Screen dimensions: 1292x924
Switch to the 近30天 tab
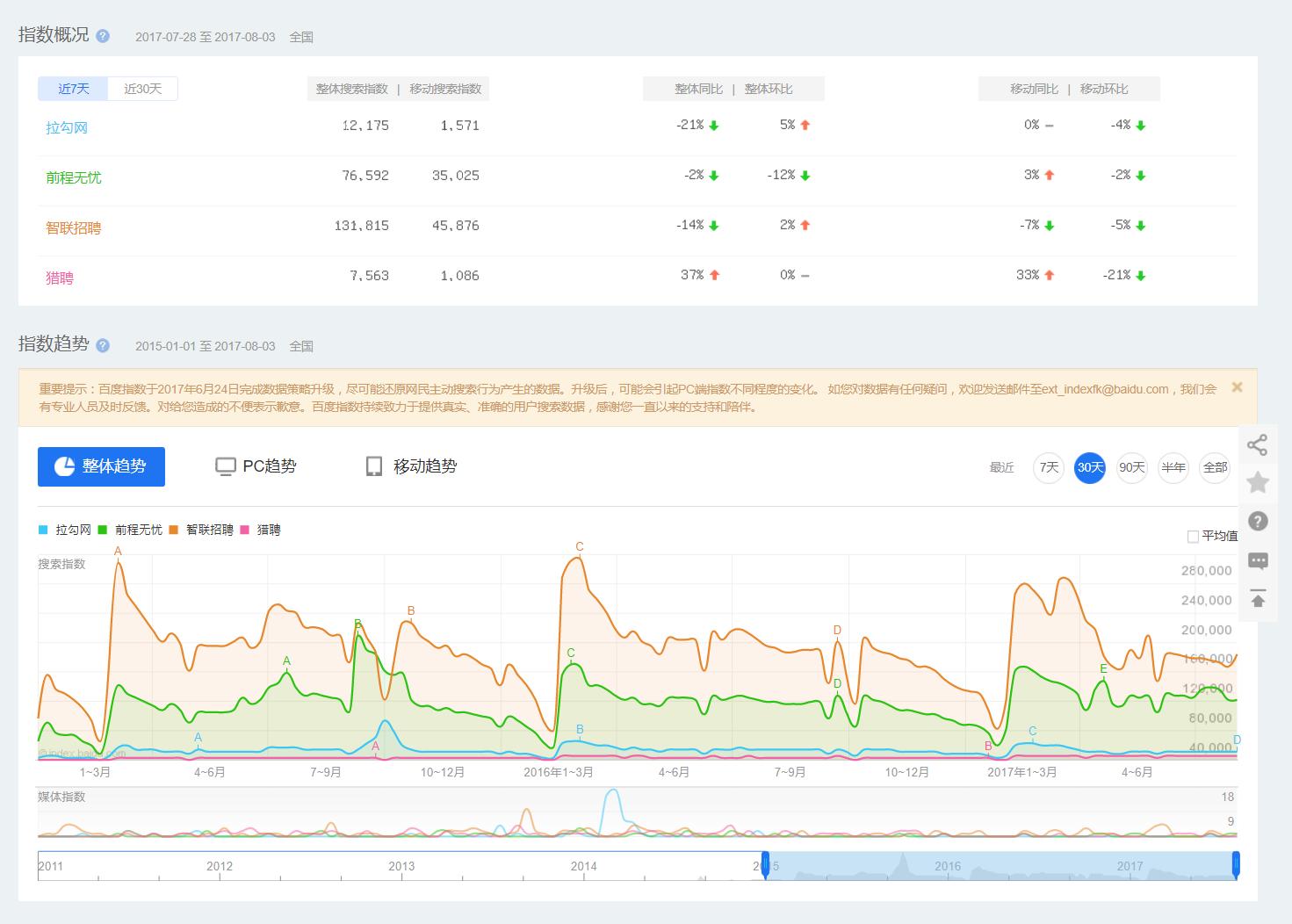click(142, 89)
